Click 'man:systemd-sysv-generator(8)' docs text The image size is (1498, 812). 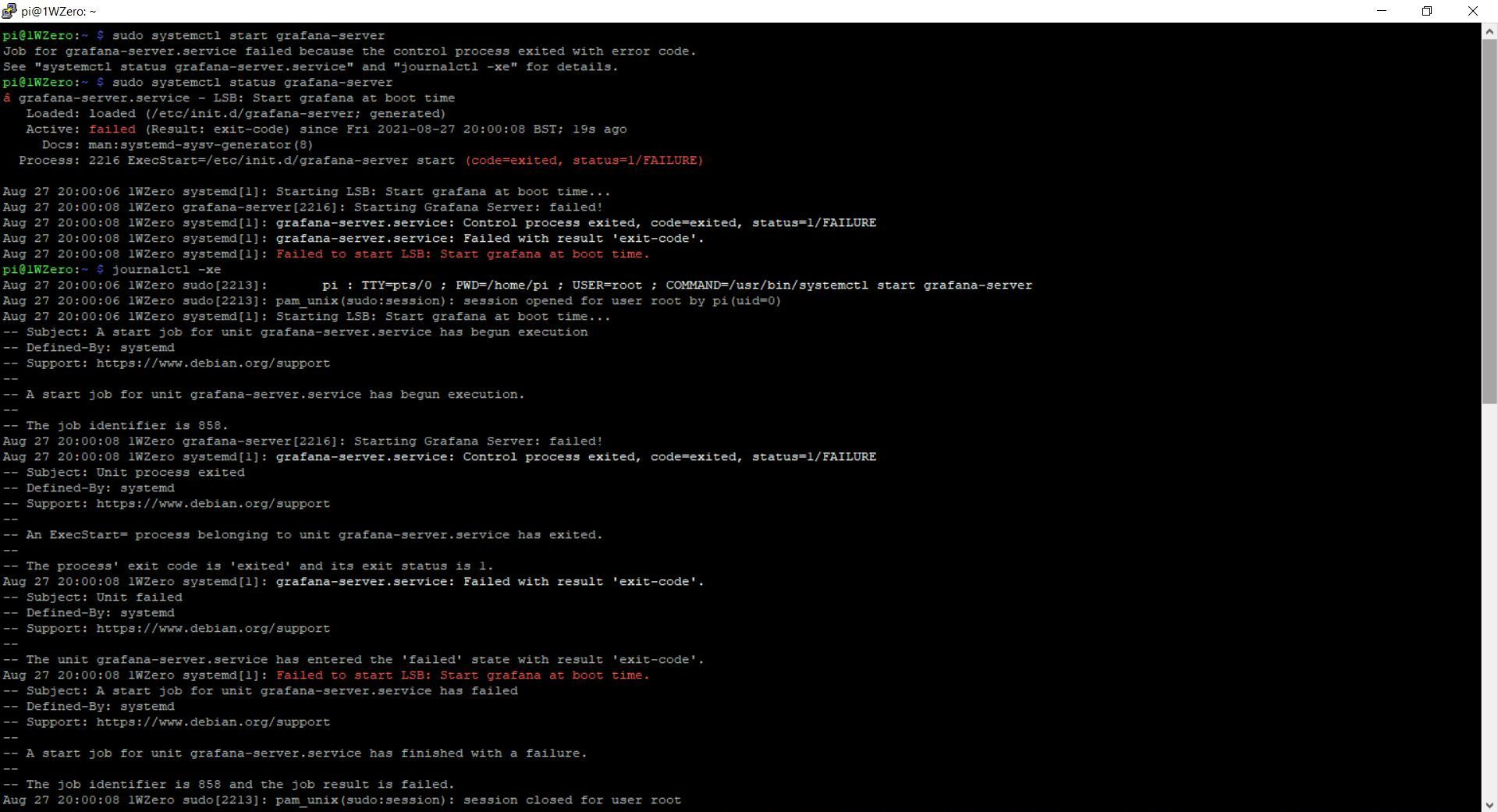point(201,144)
